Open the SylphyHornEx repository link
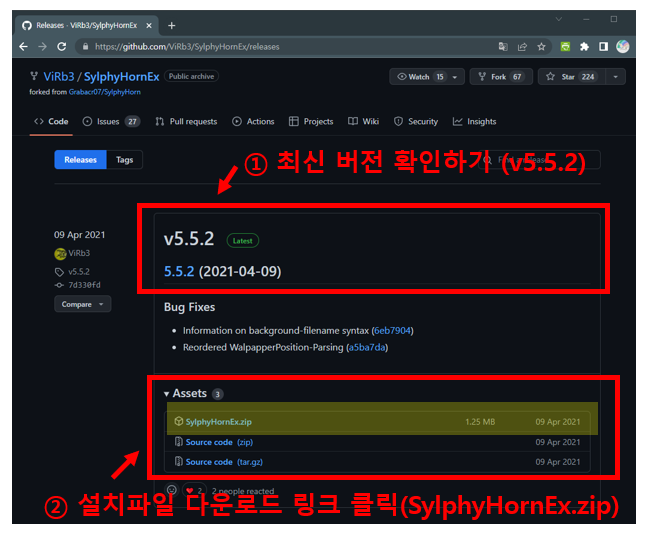Screen dimensions: 649x535 122,77
